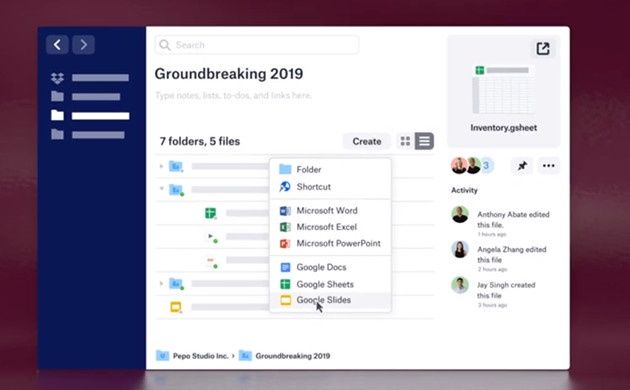630x390 pixels.
Task: Create a Google Slides file
Action: (330, 300)
